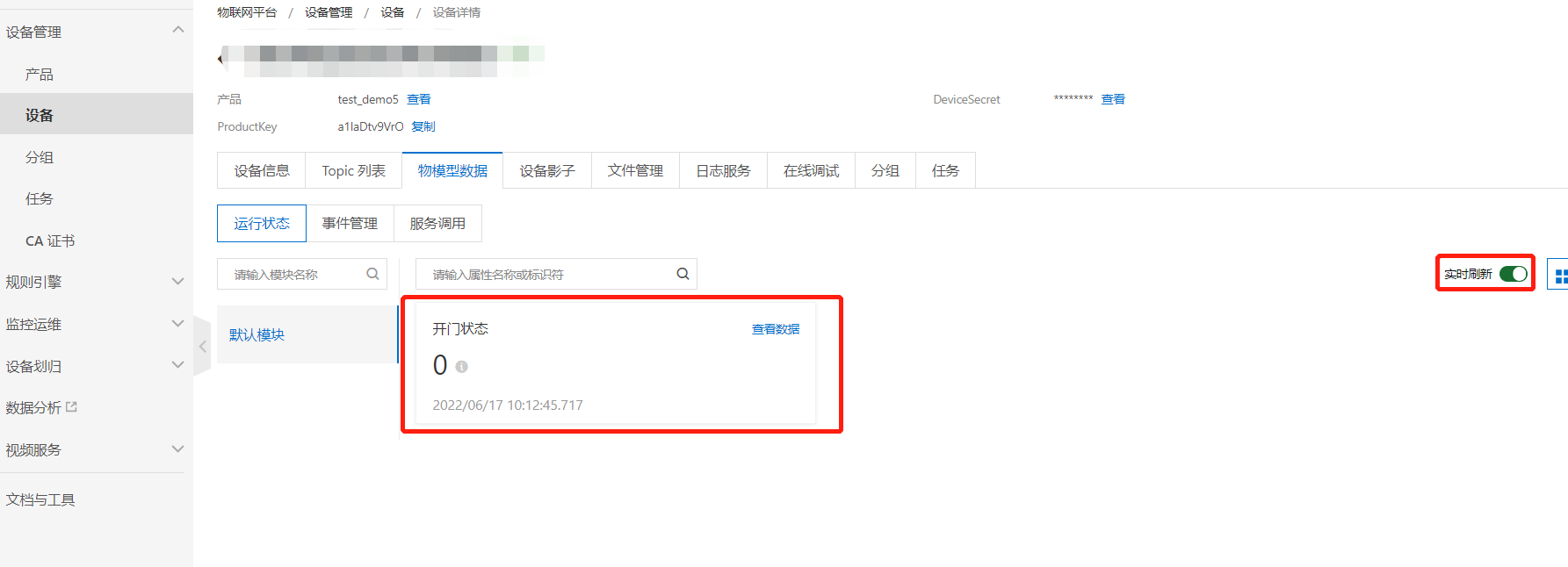
Task: Click 查看 link next to test_demo5
Action: tap(419, 99)
